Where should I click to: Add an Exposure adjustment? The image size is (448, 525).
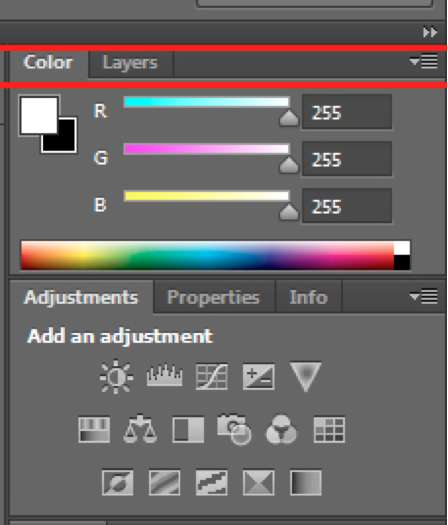click(x=258, y=377)
